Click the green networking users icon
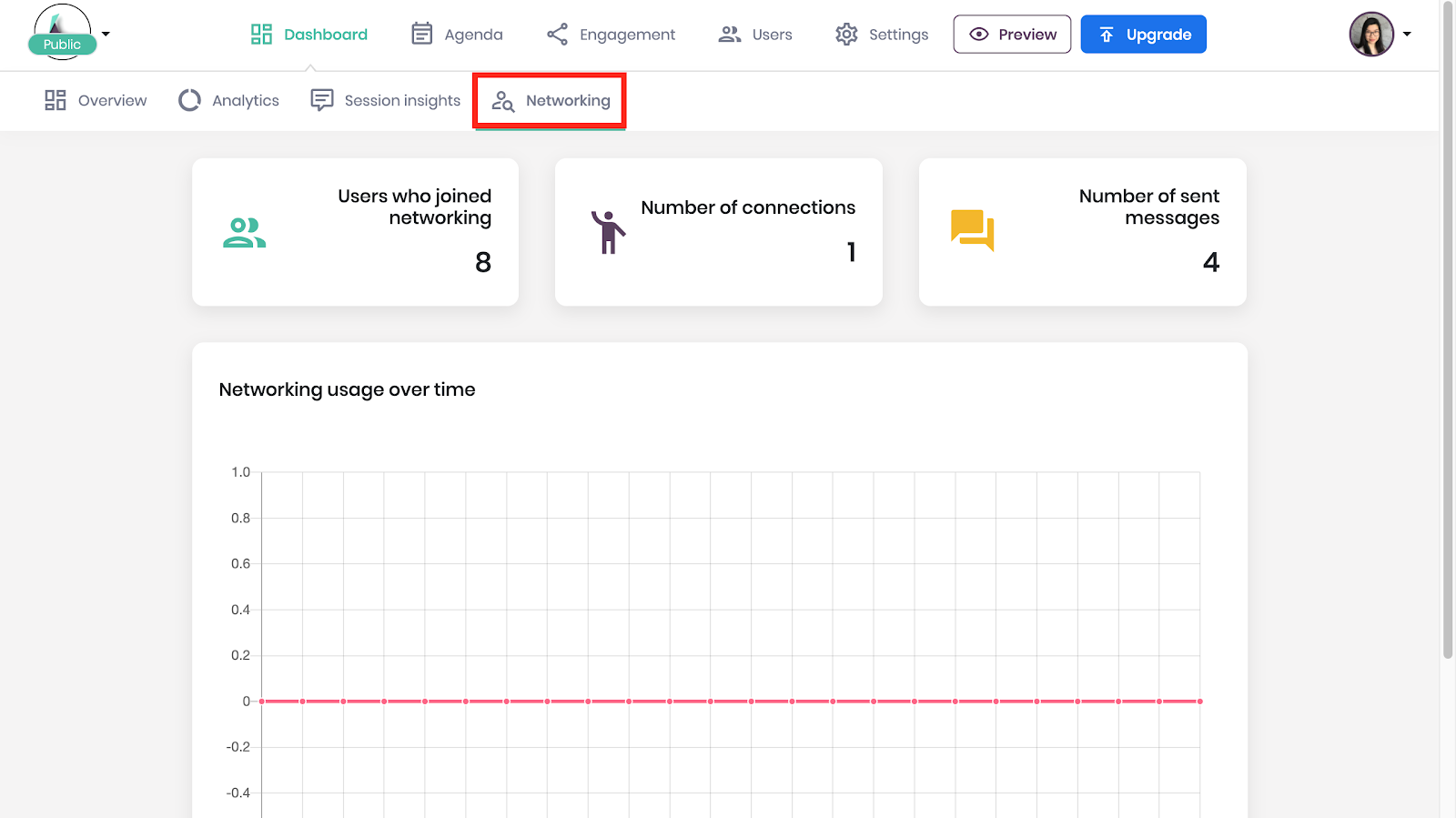Image resolution: width=1456 pixels, height=818 pixels. [244, 233]
